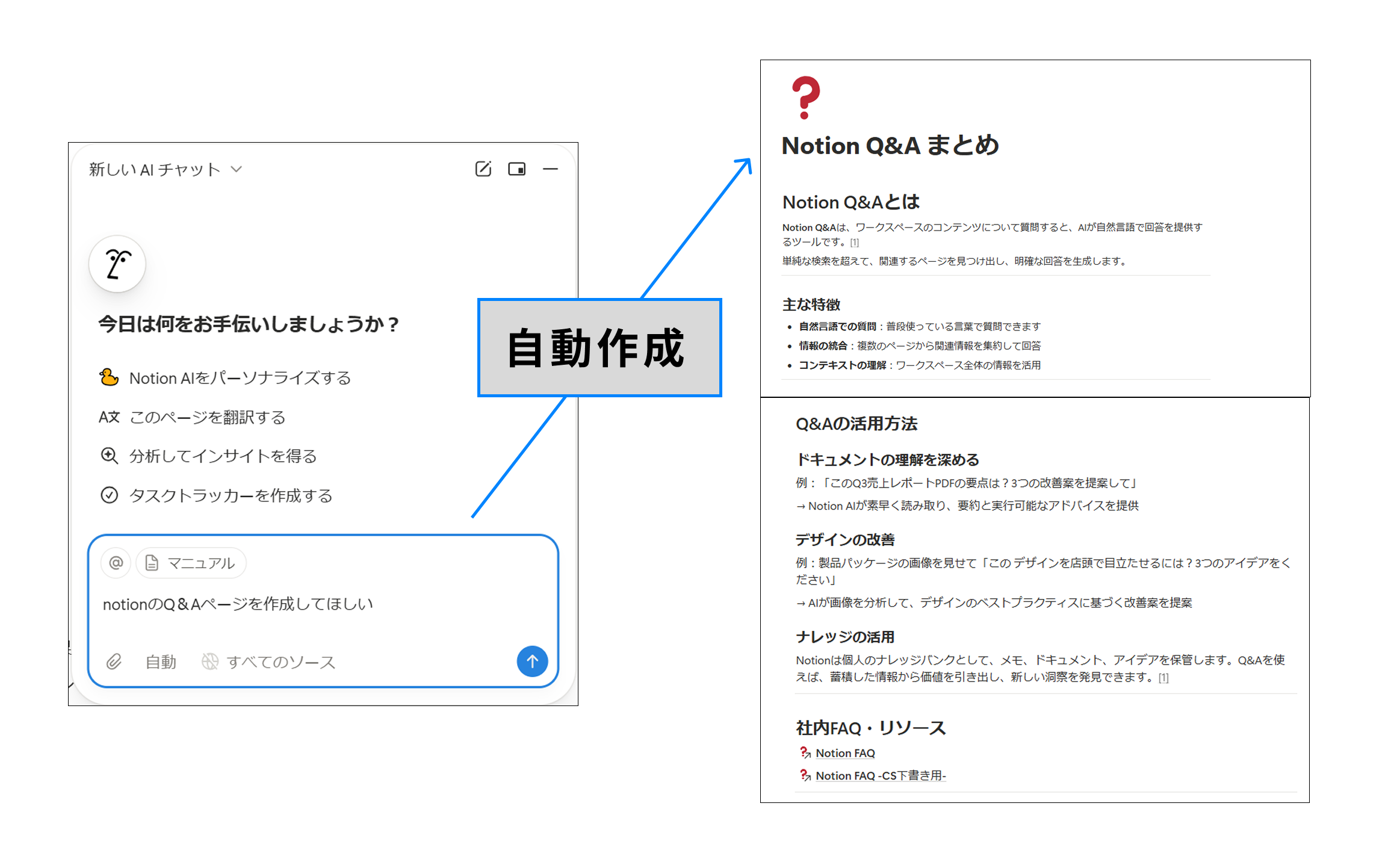Send the message with blue arrow button
Image resolution: width=1391 pixels, height=868 pixels.
[x=532, y=661]
